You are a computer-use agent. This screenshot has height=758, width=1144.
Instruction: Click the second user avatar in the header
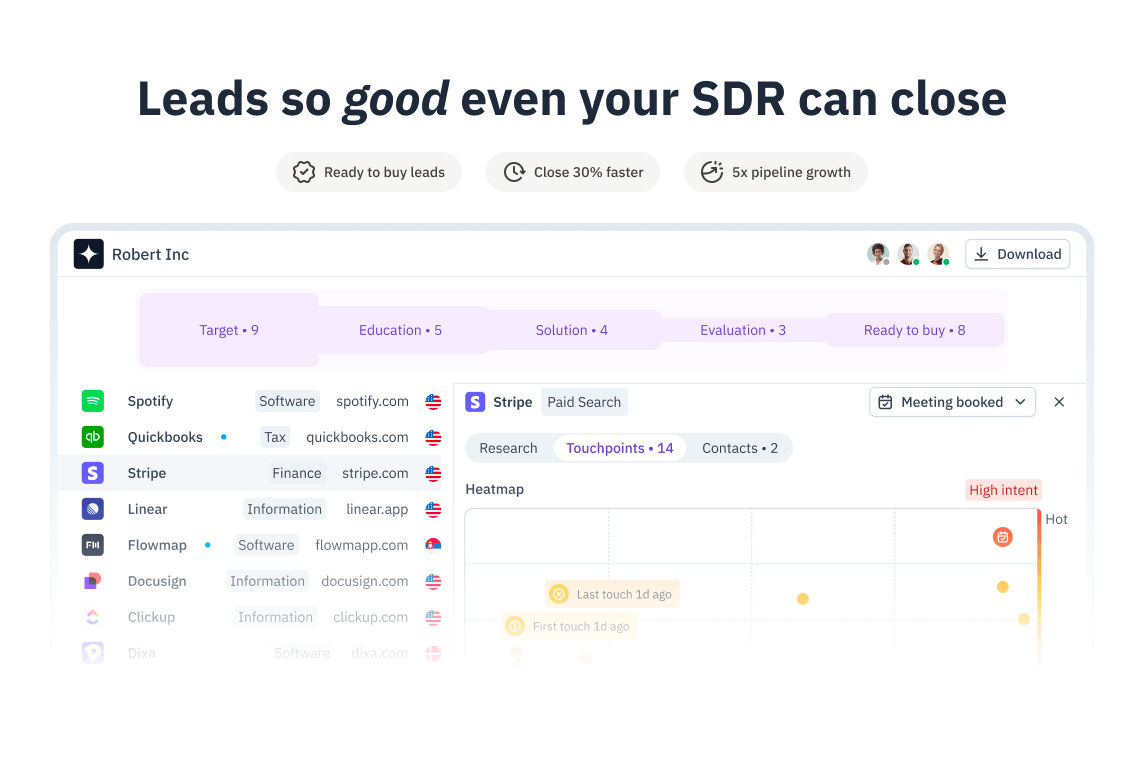pos(908,254)
